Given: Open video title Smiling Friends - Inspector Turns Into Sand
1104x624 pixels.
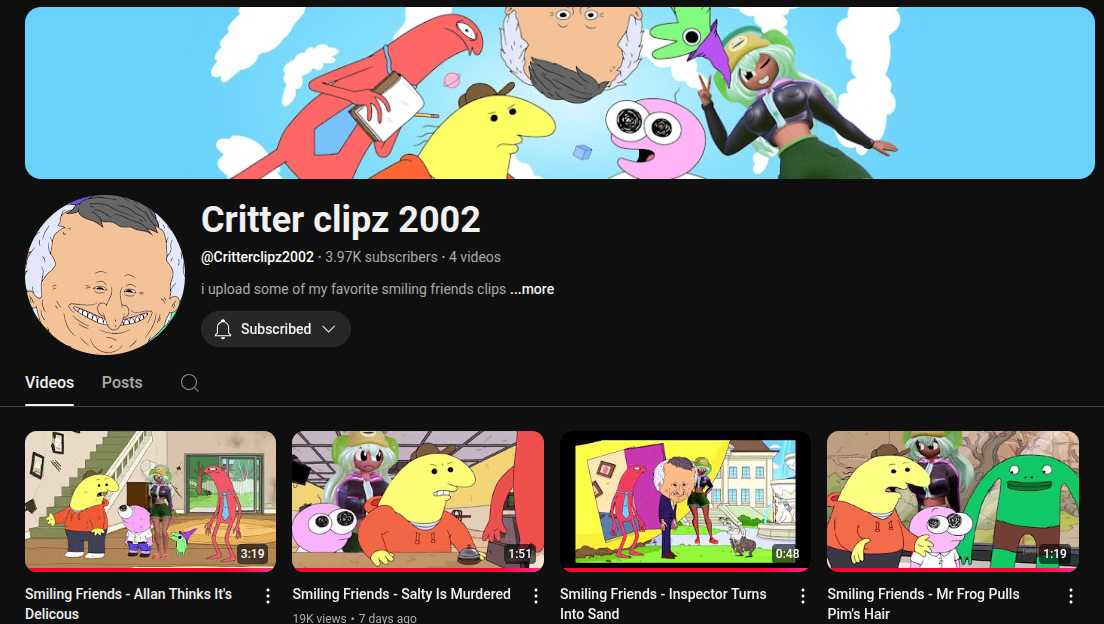Looking at the screenshot, I should pos(663,604).
